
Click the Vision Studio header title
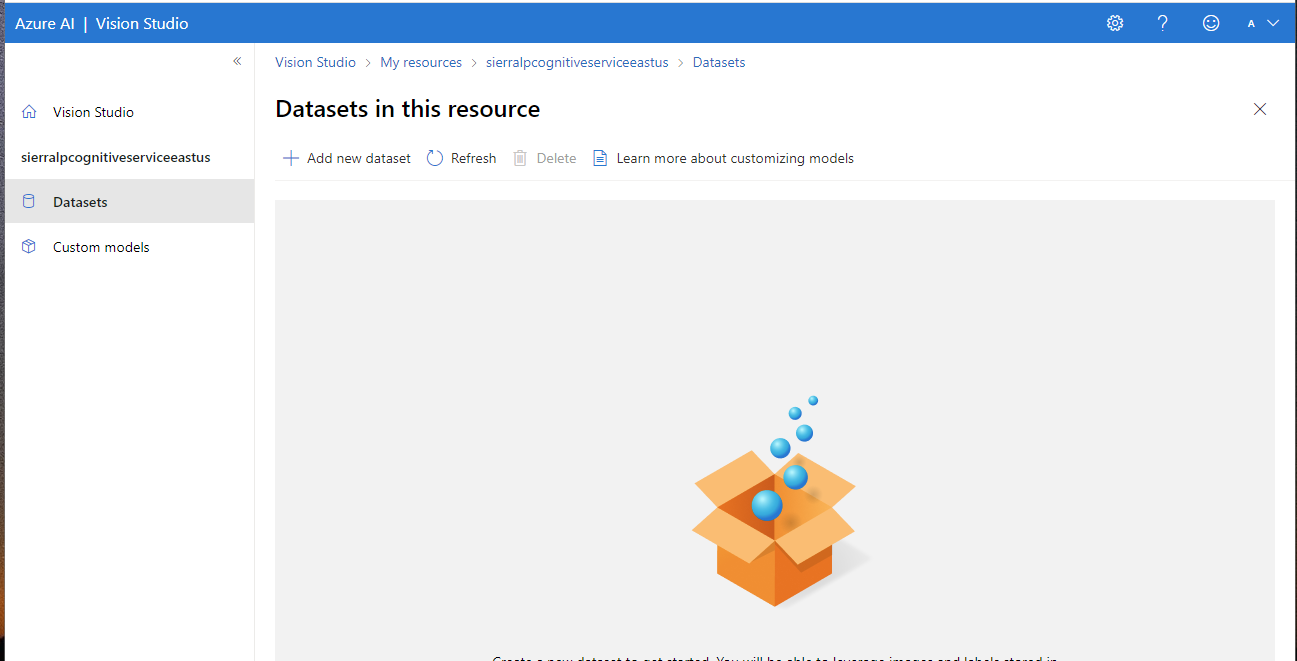point(142,23)
